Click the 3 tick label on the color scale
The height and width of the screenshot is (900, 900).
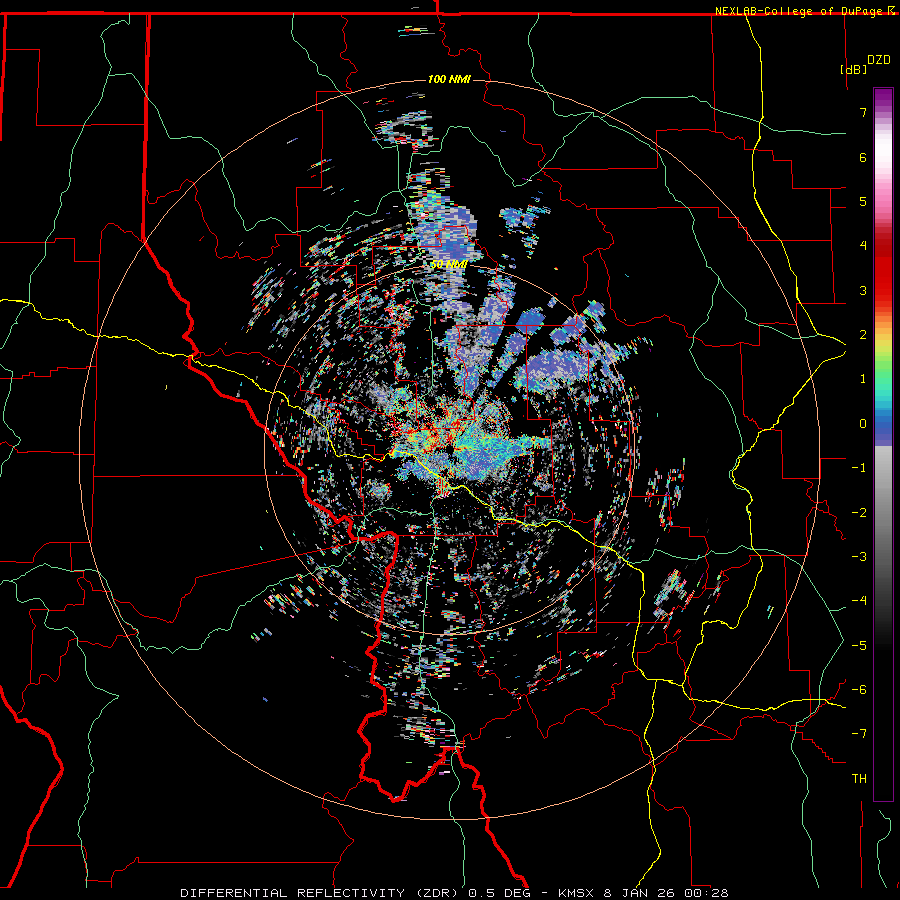click(x=863, y=290)
